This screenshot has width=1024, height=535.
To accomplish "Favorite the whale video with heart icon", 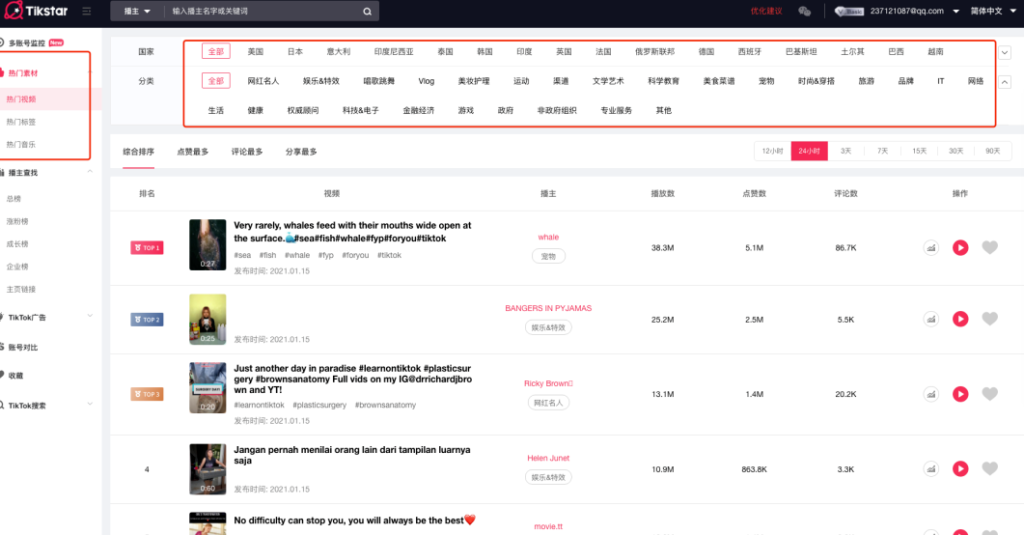I will tap(990, 248).
